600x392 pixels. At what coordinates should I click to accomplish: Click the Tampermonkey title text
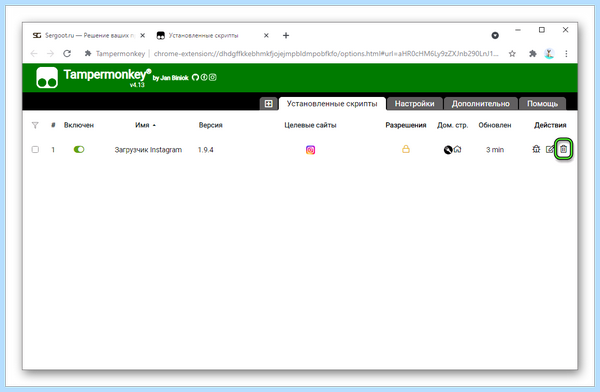107,74
